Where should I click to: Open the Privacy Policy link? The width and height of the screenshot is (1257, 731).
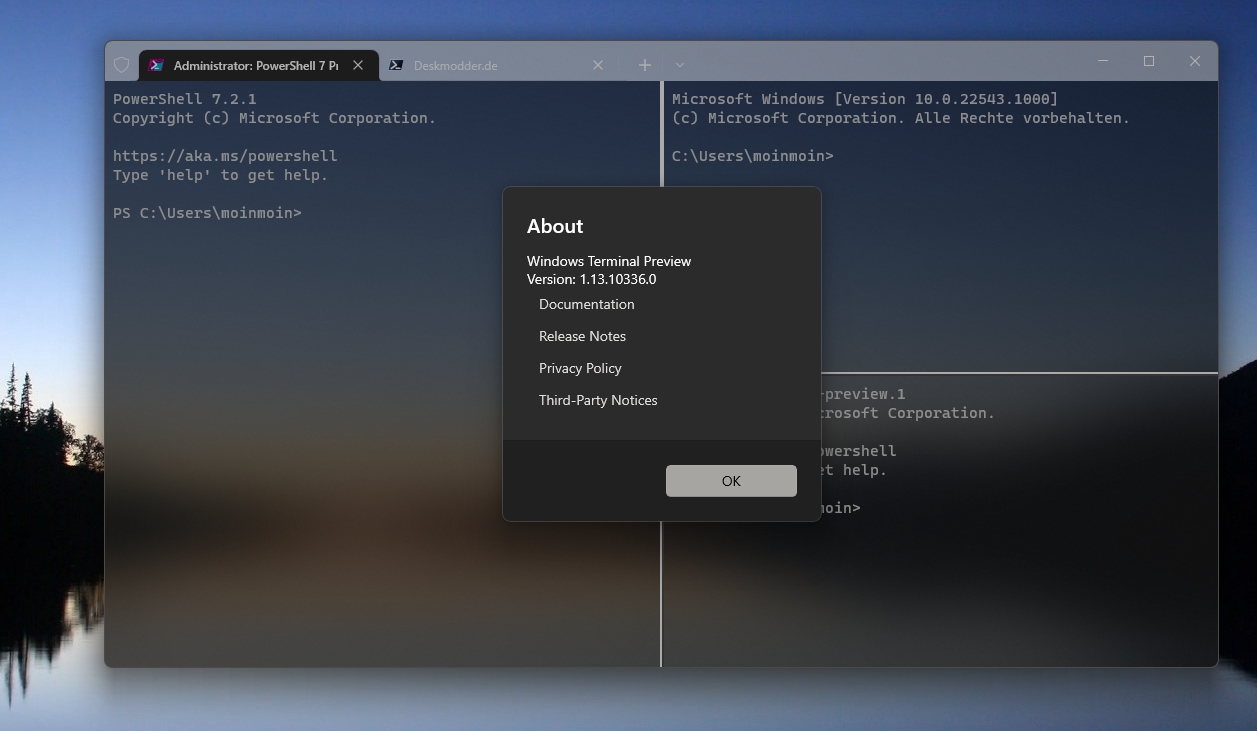[x=580, y=368]
